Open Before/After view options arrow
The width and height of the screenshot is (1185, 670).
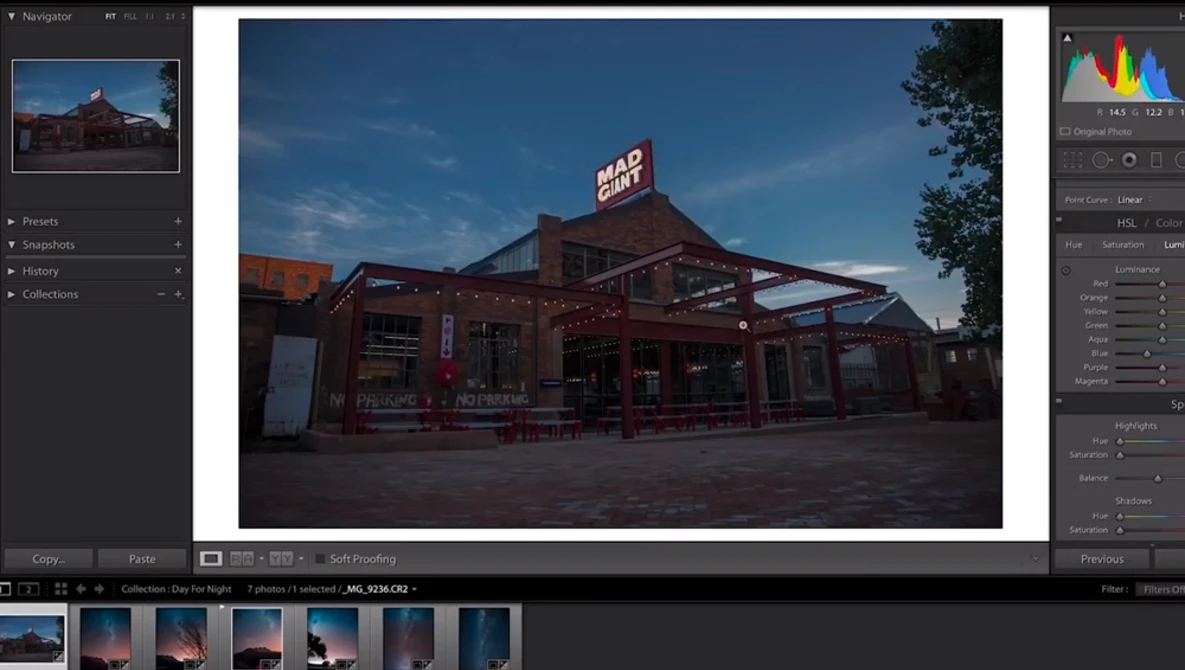(261, 559)
